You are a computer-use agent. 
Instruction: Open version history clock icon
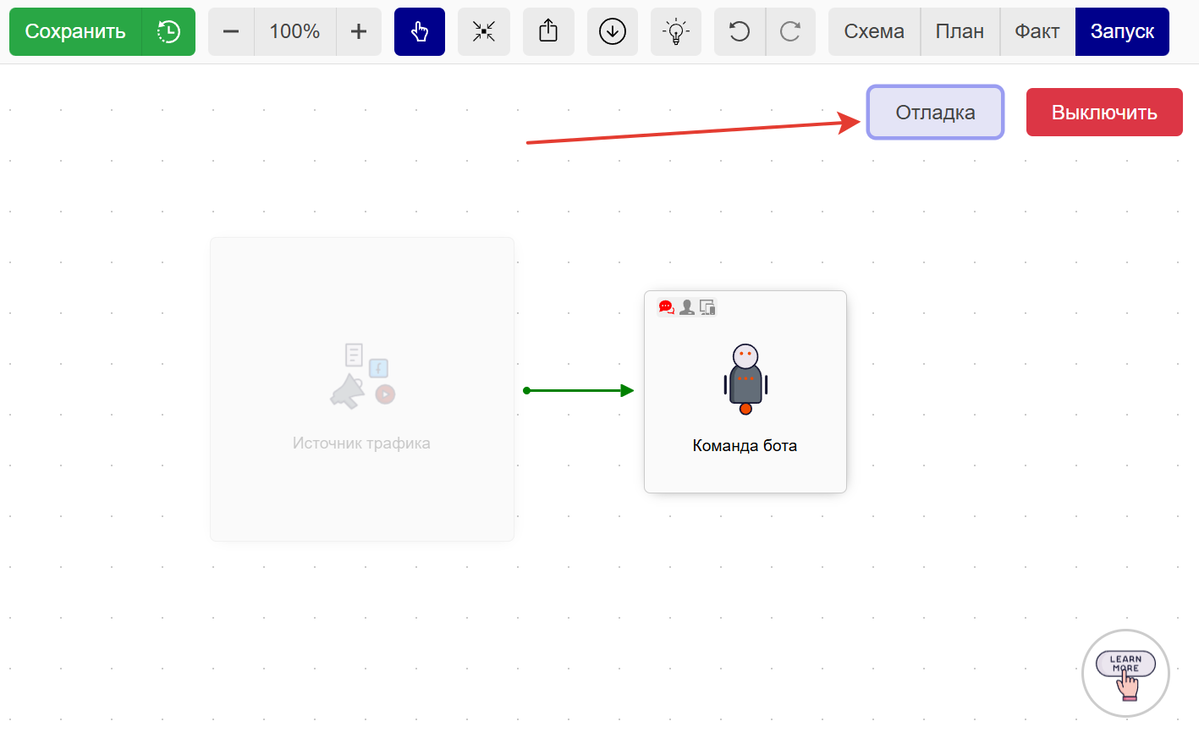[168, 31]
